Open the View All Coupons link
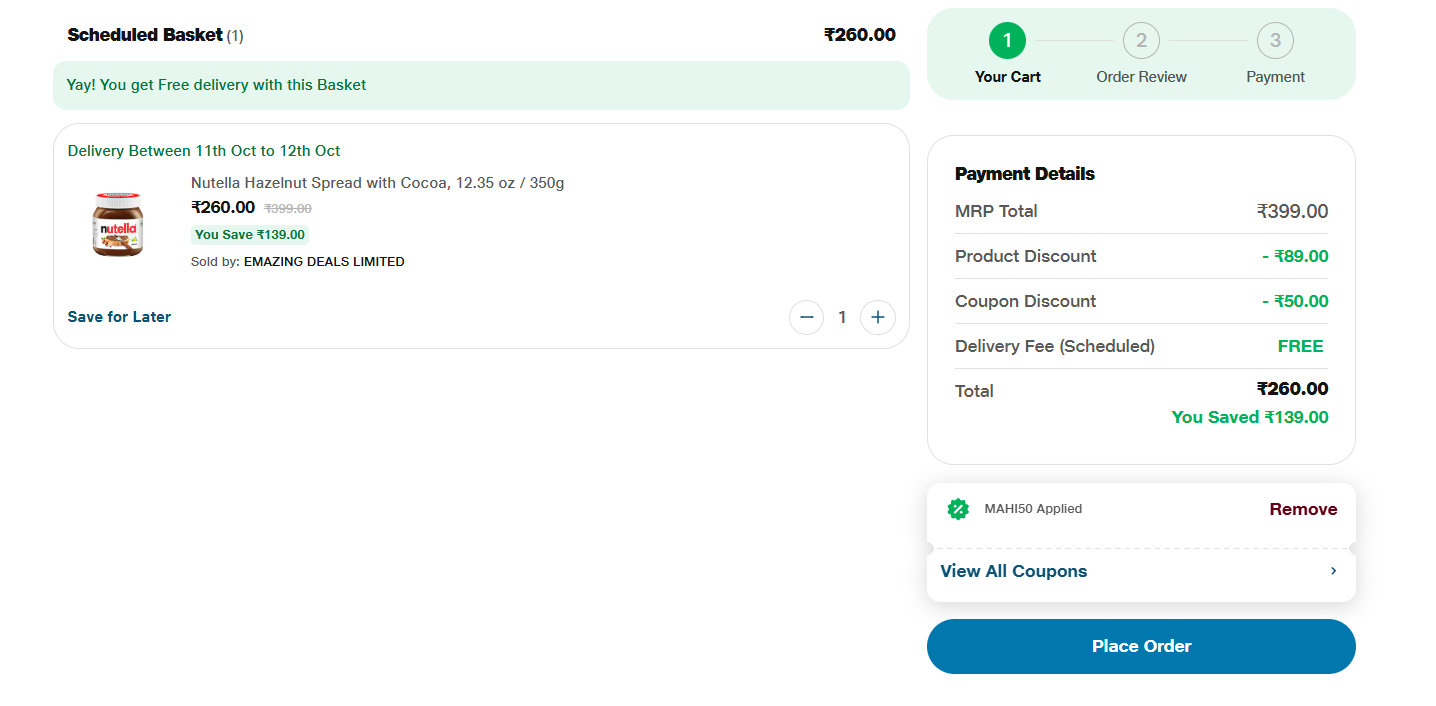The height and width of the screenshot is (706, 1436). click(1013, 571)
